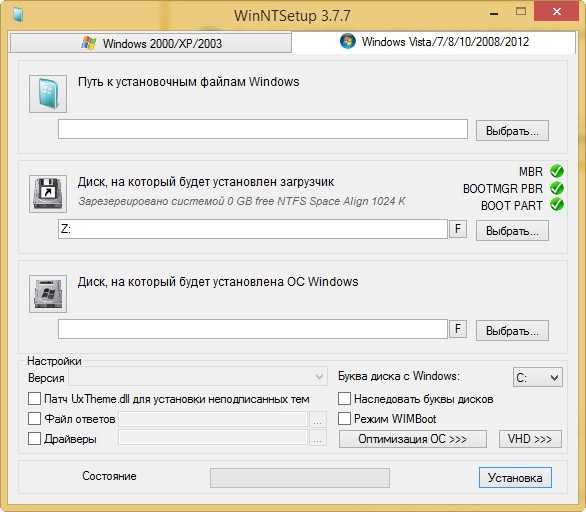This screenshot has height=512, width=586.
Task: Select the Windows Vista/7/8/10/2008/2012 tab
Action: pos(434,42)
